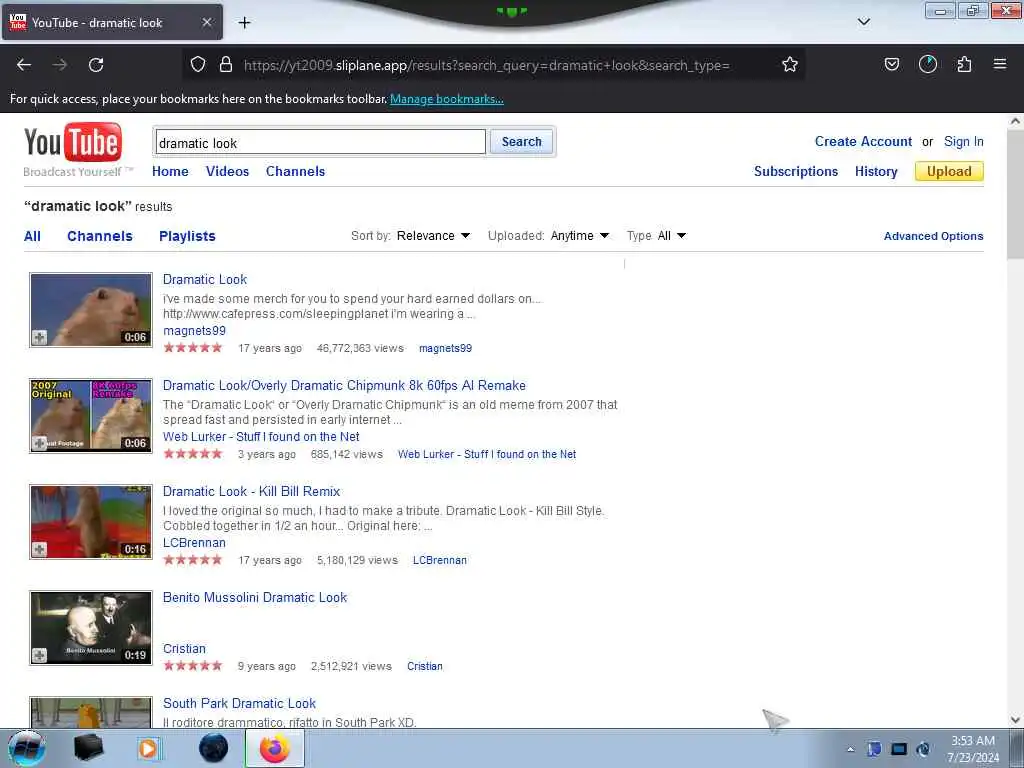Open the Type All dropdown

pos(671,236)
